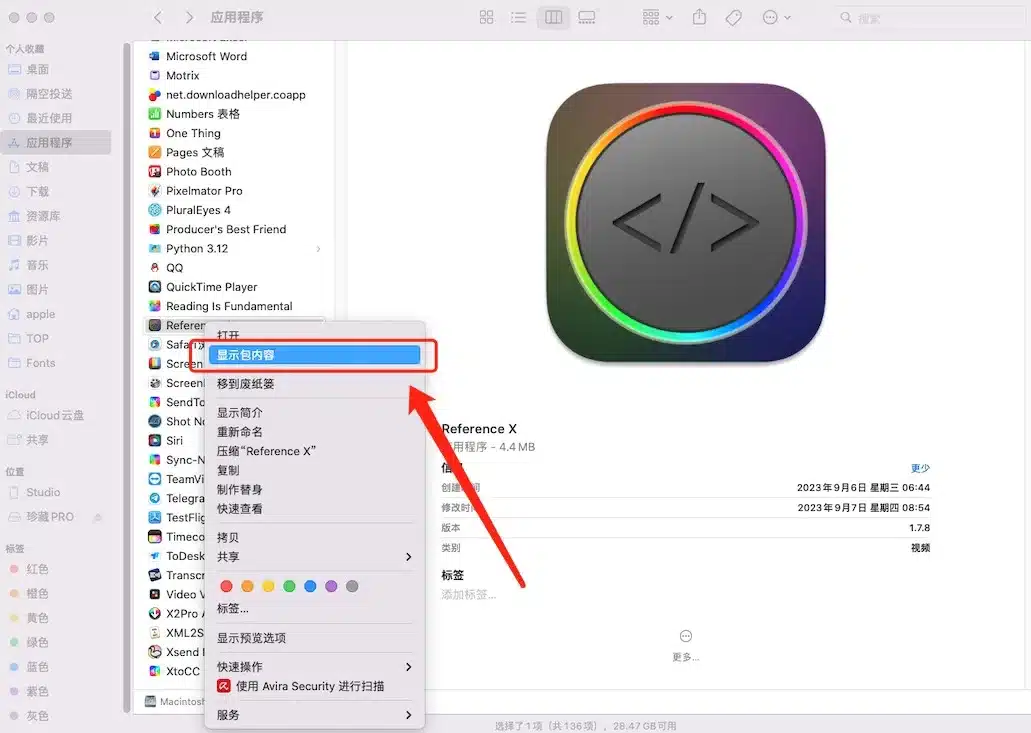Select the Siri app icon
Image resolution: width=1031 pixels, height=733 pixels.
click(155, 440)
